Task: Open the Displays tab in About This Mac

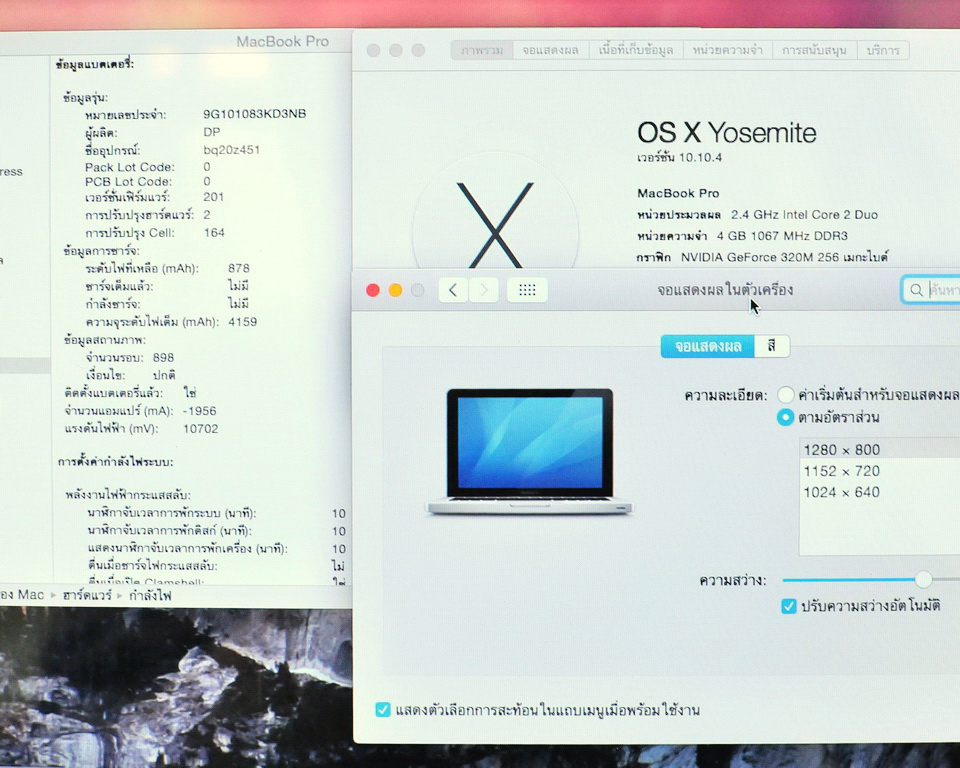Action: pyautogui.click(x=550, y=50)
